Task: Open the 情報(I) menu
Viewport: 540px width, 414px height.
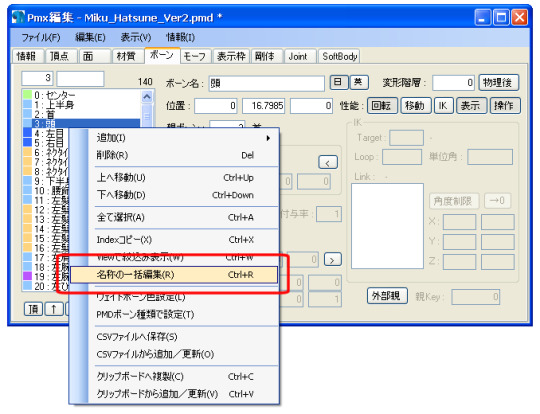Action: point(180,37)
